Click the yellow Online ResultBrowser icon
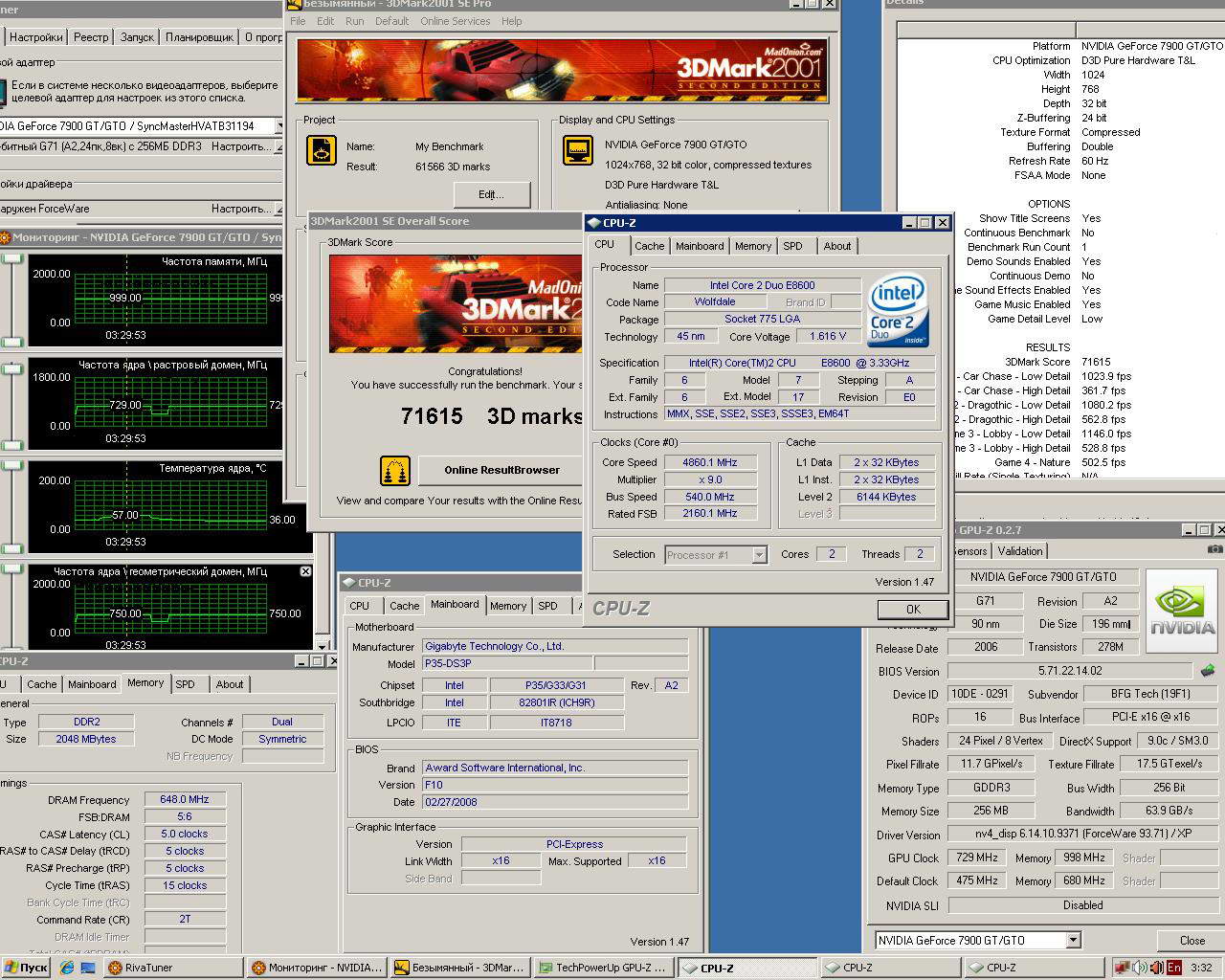 click(395, 470)
